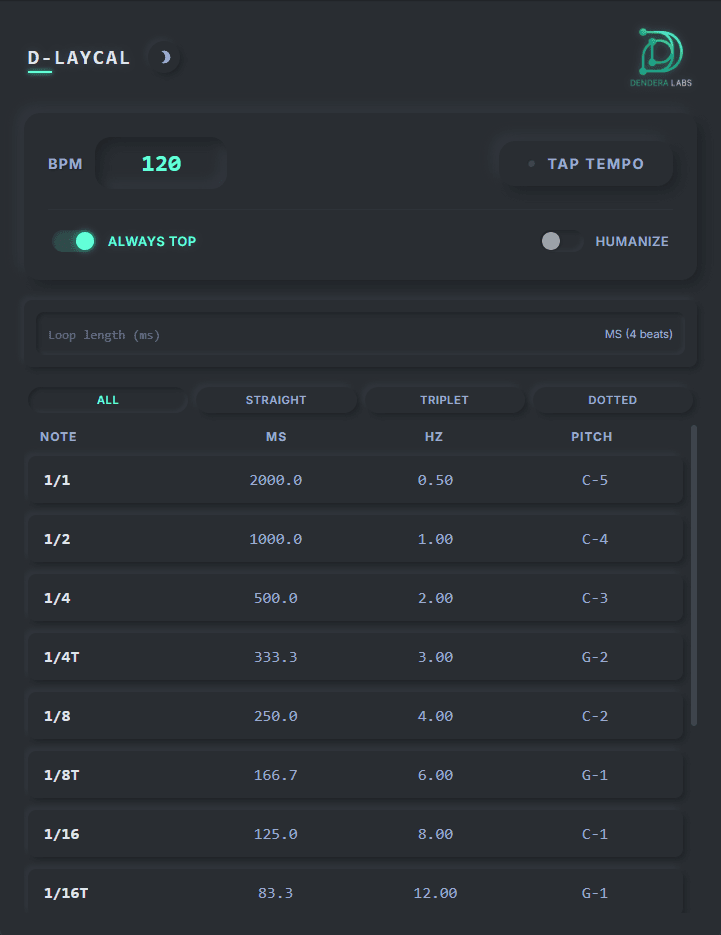Click the 1/1 note row label

point(57,480)
